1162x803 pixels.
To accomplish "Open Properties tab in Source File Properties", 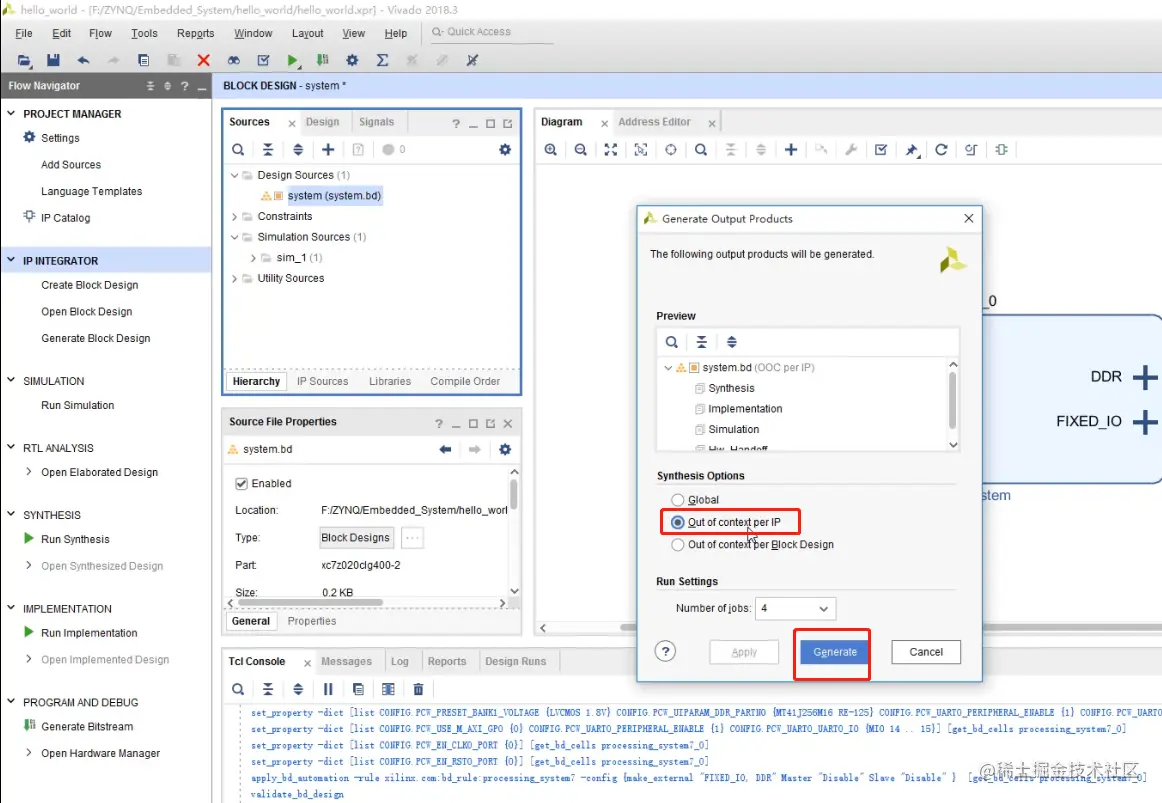I will click(x=311, y=622).
